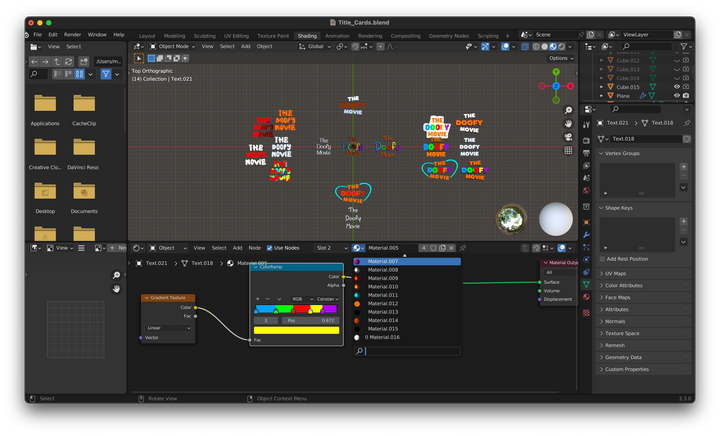Click the fake user shield for Material.005
Screen dimensions: 720x436
433,248
